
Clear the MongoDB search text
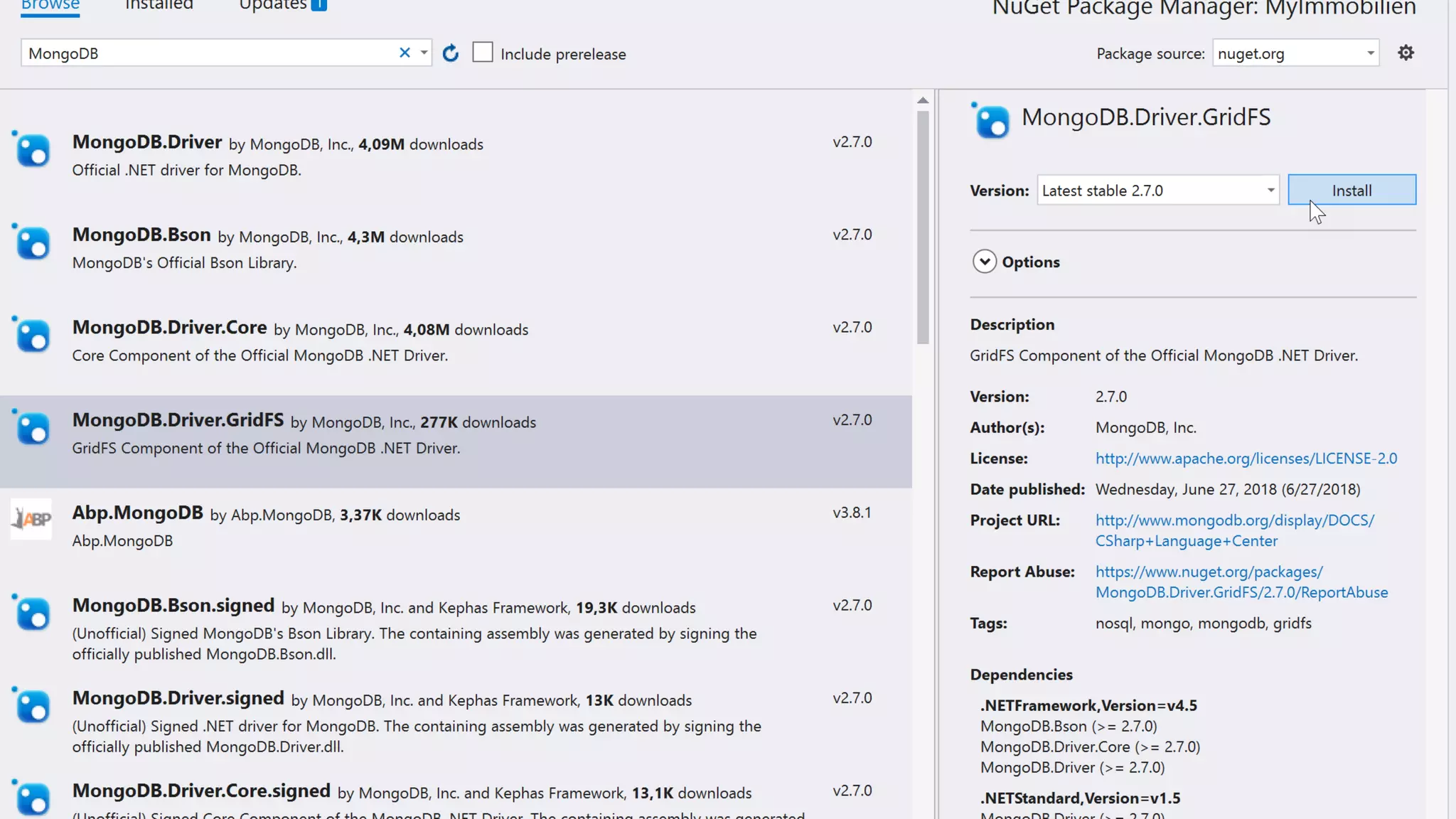point(405,53)
